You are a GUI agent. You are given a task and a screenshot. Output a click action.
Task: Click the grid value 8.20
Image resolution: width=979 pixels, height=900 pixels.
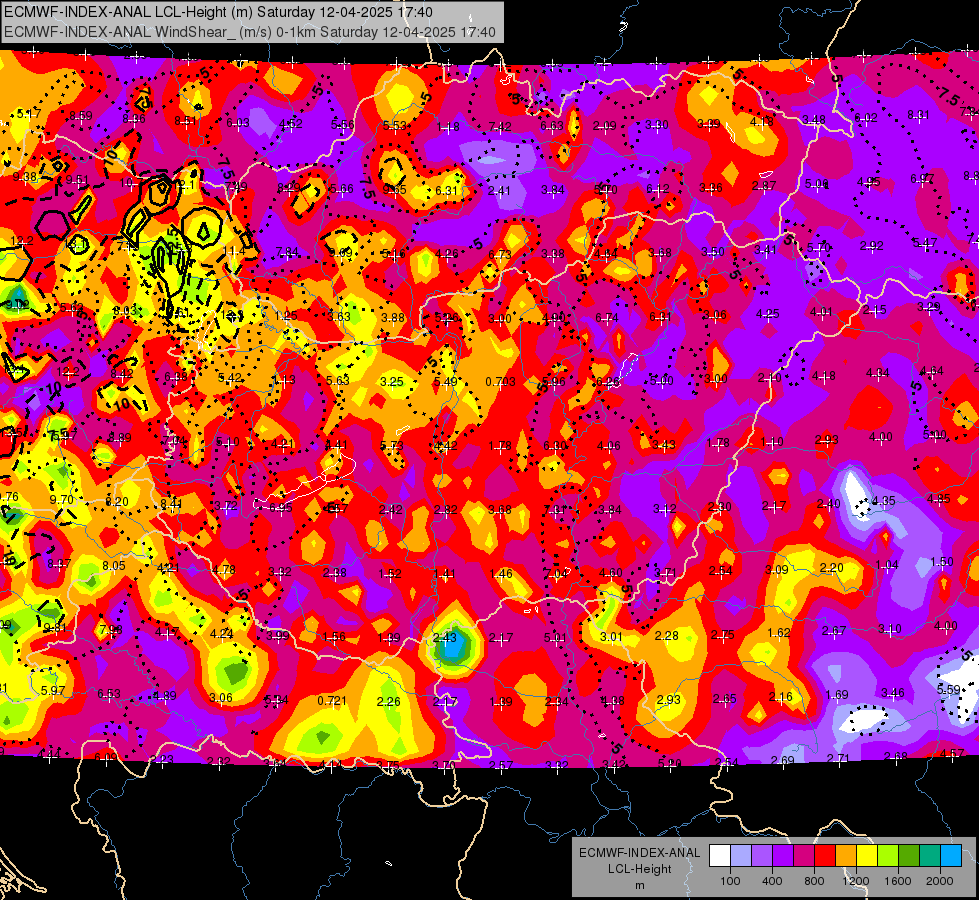pos(117,502)
